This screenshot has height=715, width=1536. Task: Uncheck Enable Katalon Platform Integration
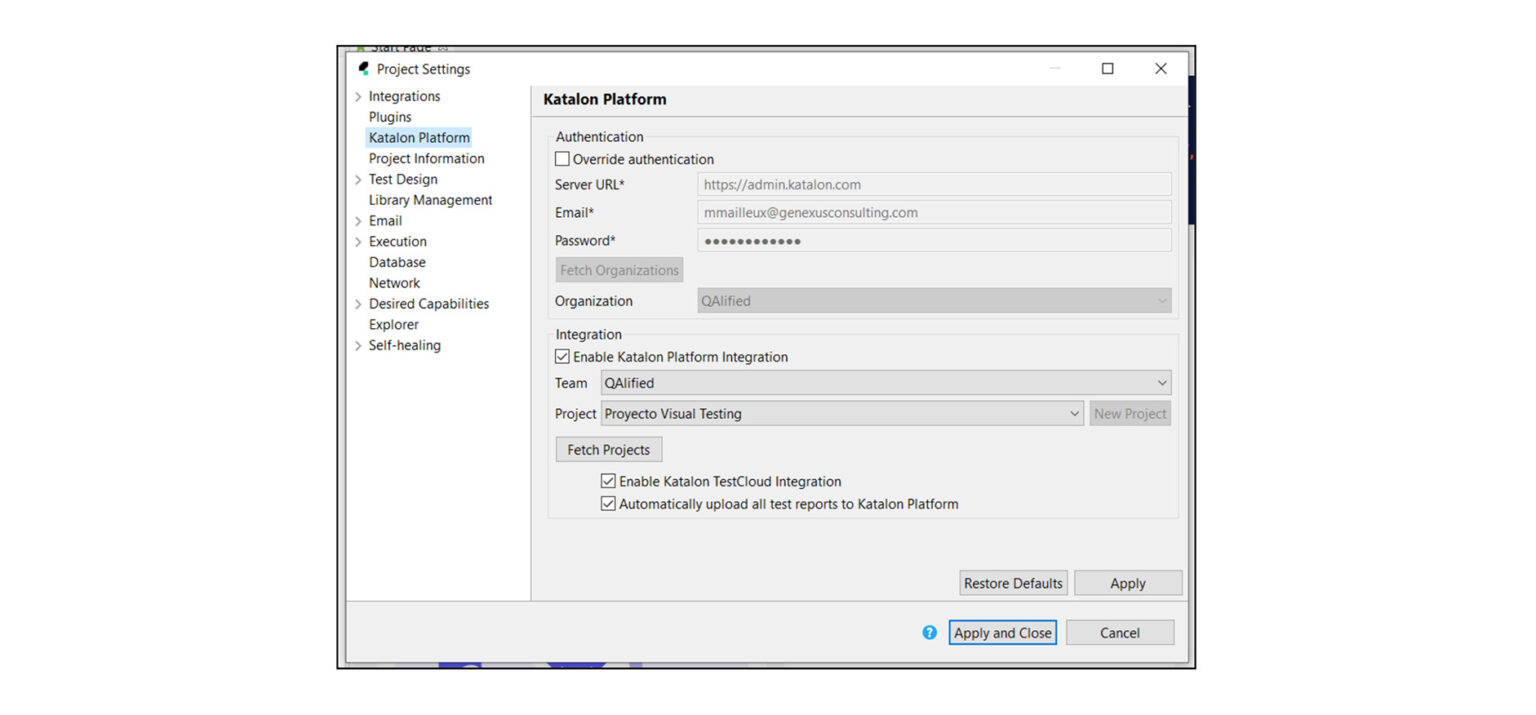[563, 357]
